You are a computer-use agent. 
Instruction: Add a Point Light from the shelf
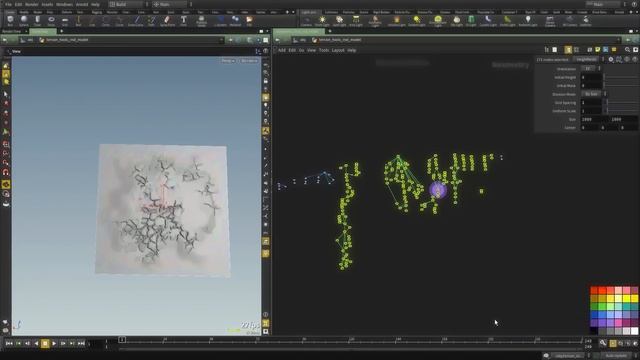point(322,21)
